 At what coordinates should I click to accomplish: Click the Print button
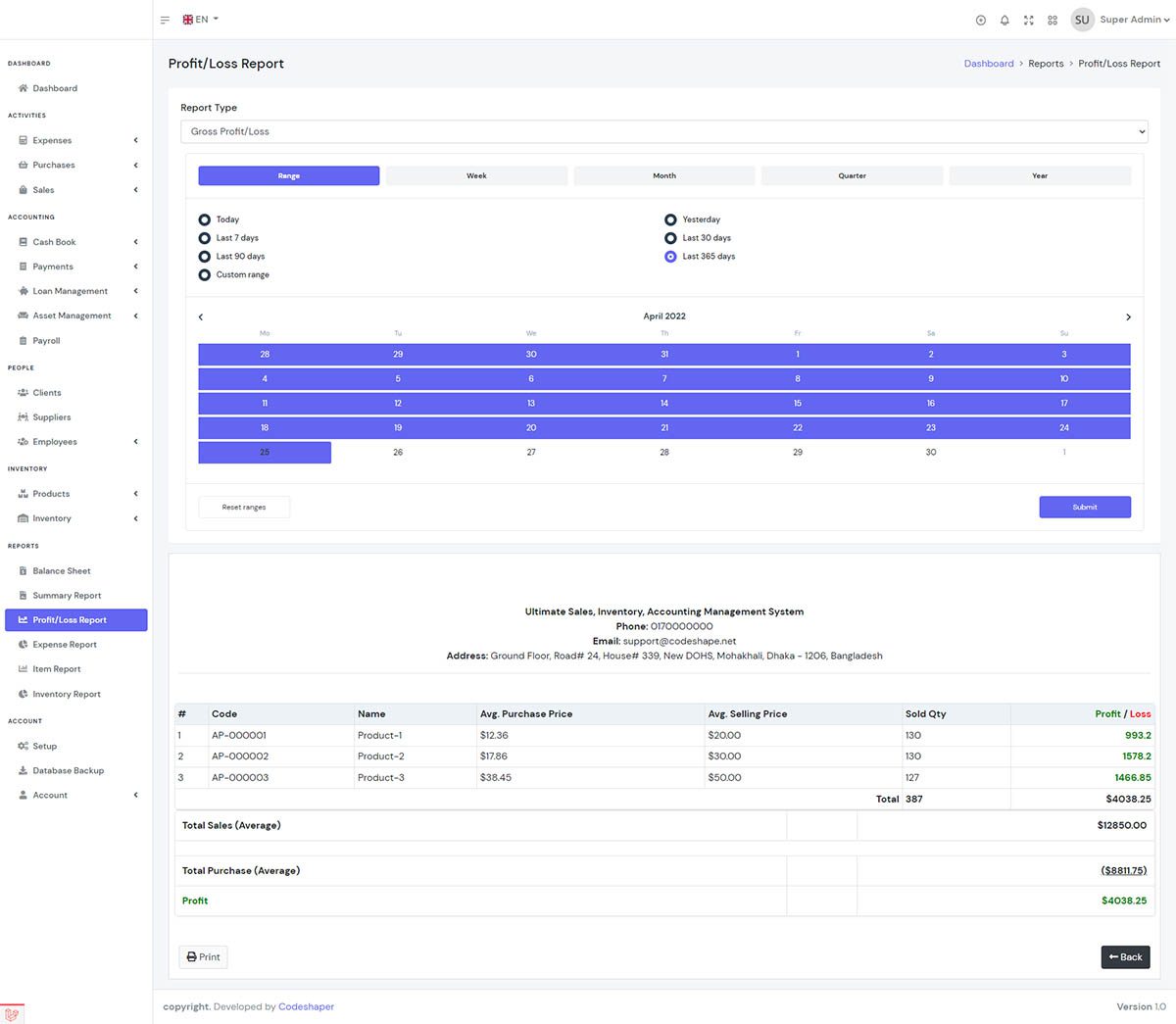click(x=203, y=956)
